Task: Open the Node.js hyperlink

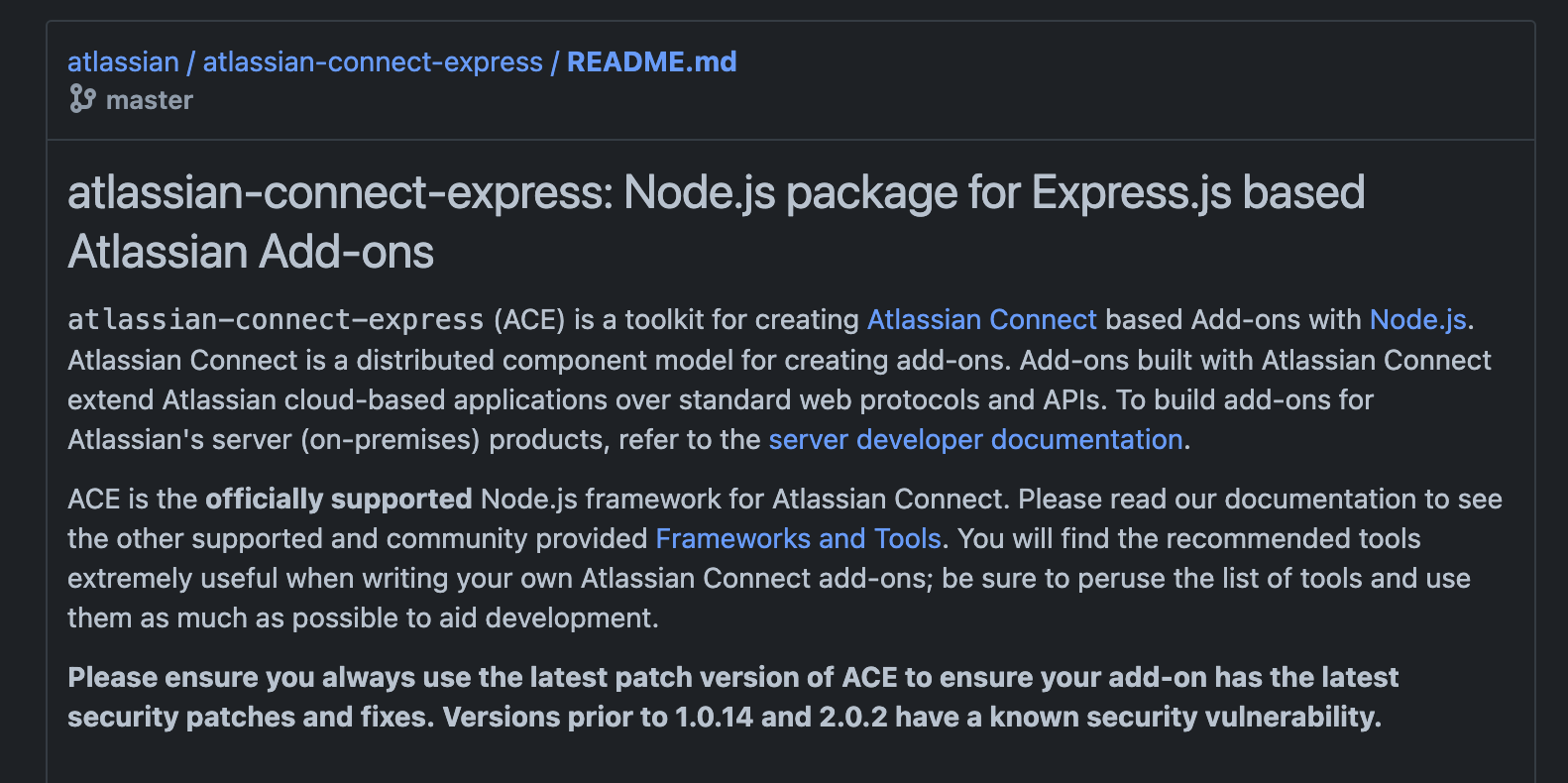Action: click(x=1417, y=319)
